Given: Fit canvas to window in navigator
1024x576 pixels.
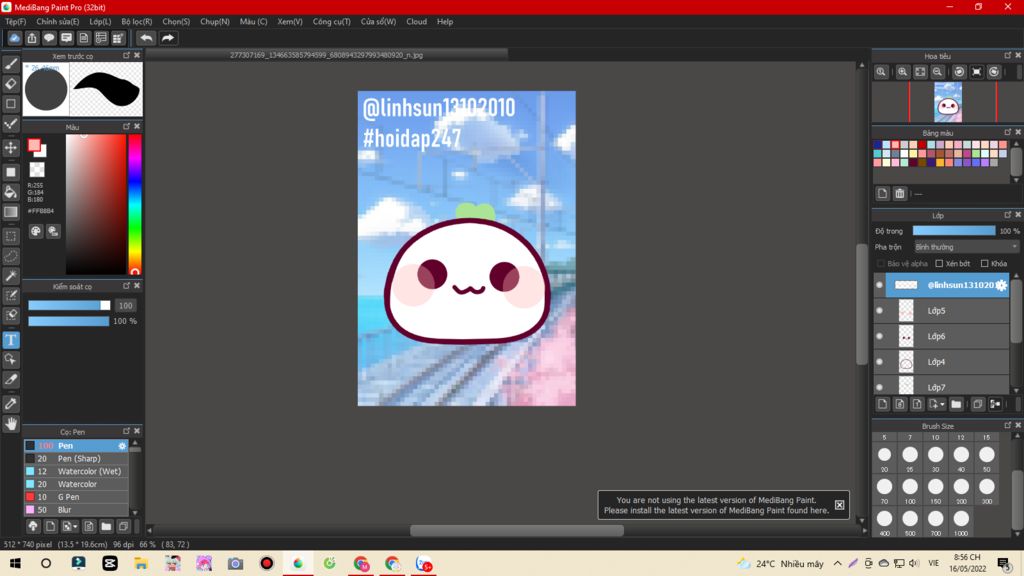Looking at the screenshot, I should click(x=920, y=72).
